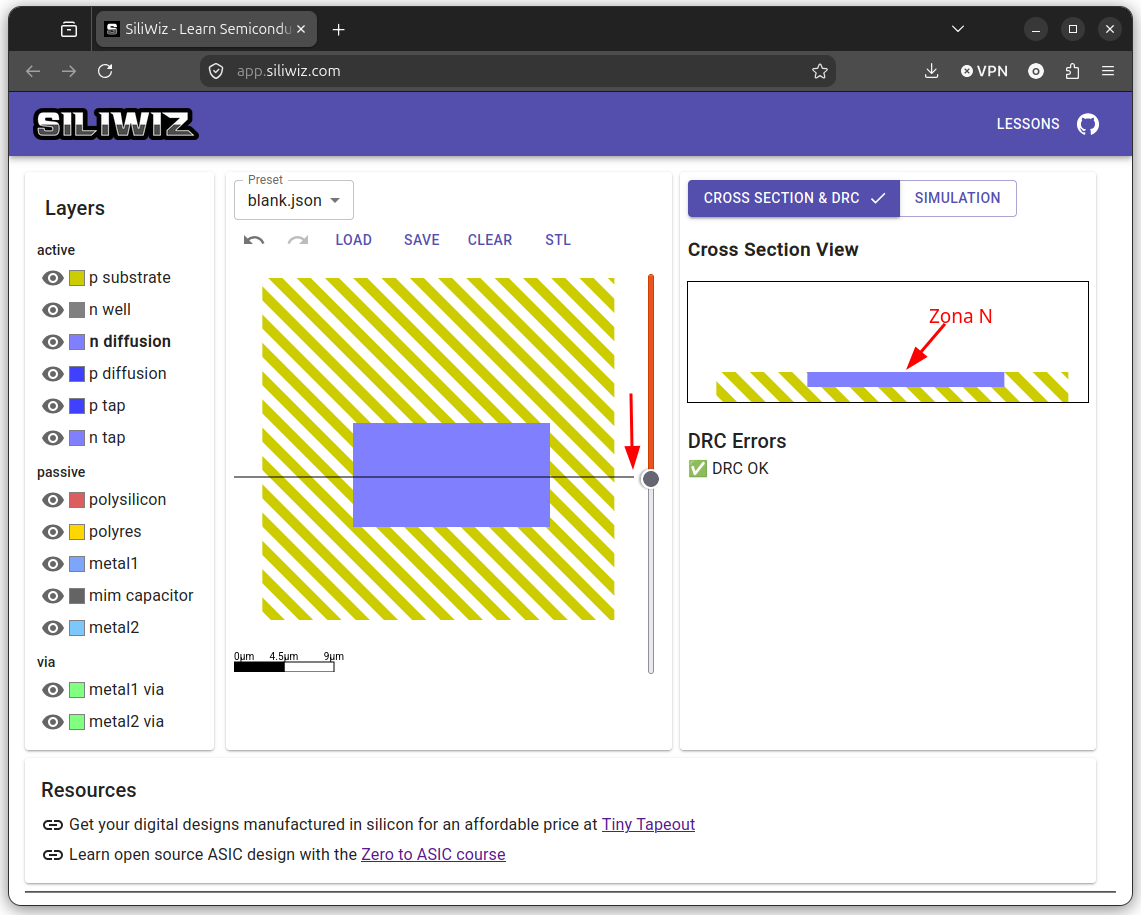Screen dimensions: 1141x915
Task: Click the app.siliwiz.com address bar
Action: [517, 71]
